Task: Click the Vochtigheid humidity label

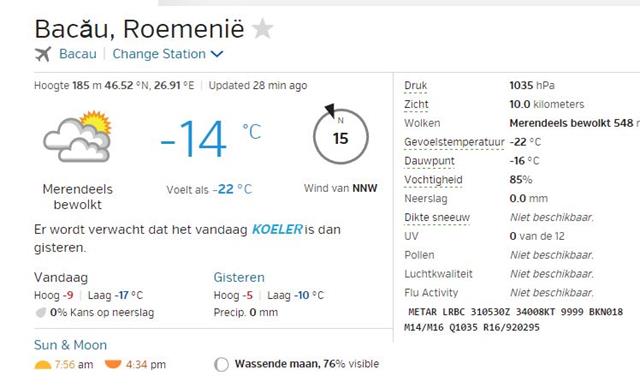Action: click(433, 180)
